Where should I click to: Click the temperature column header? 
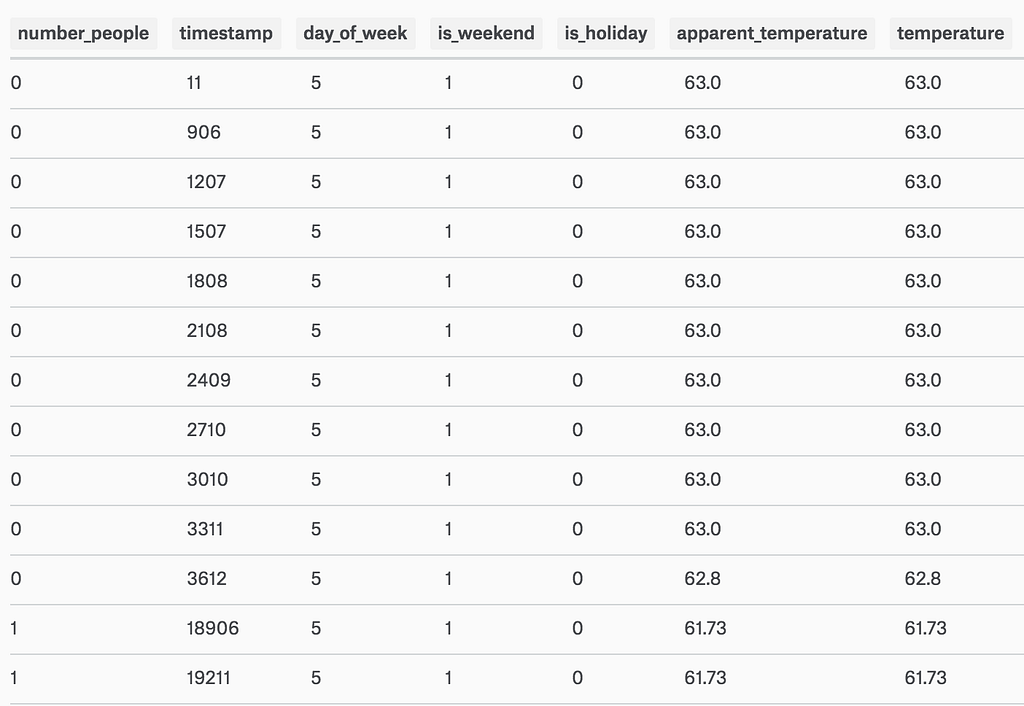[950, 33]
